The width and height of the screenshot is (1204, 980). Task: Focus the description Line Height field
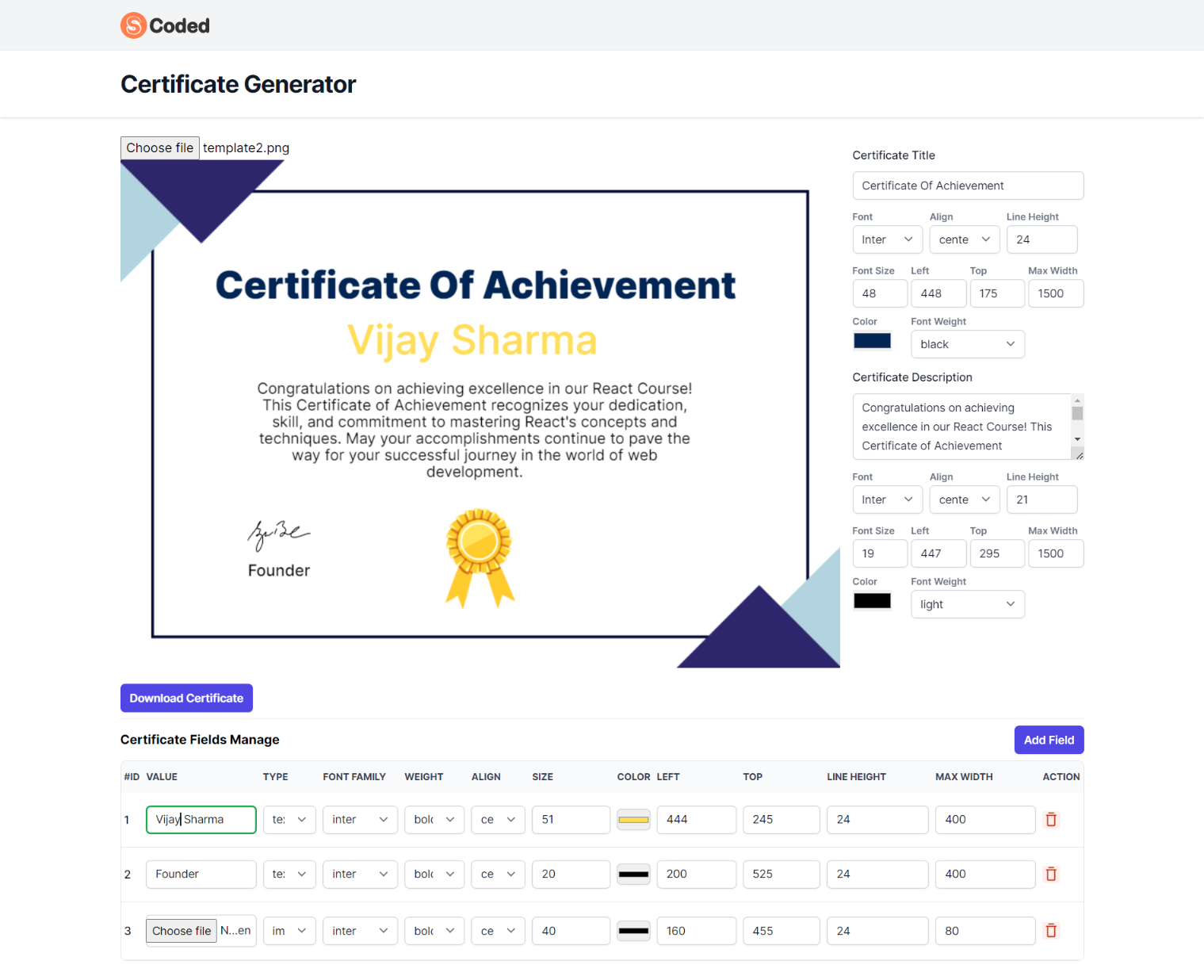click(x=1042, y=500)
